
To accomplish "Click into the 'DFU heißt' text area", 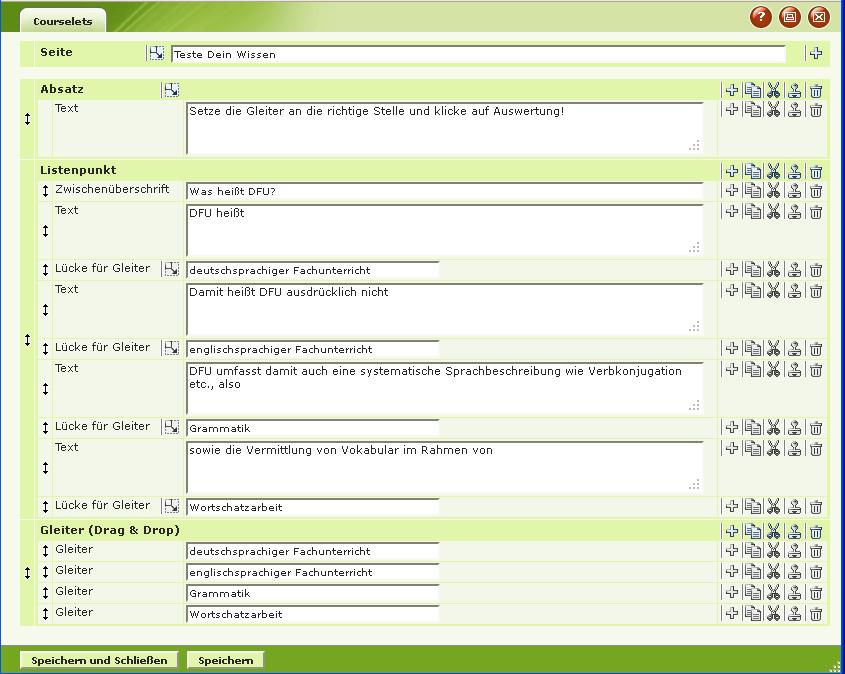I will pos(445,230).
